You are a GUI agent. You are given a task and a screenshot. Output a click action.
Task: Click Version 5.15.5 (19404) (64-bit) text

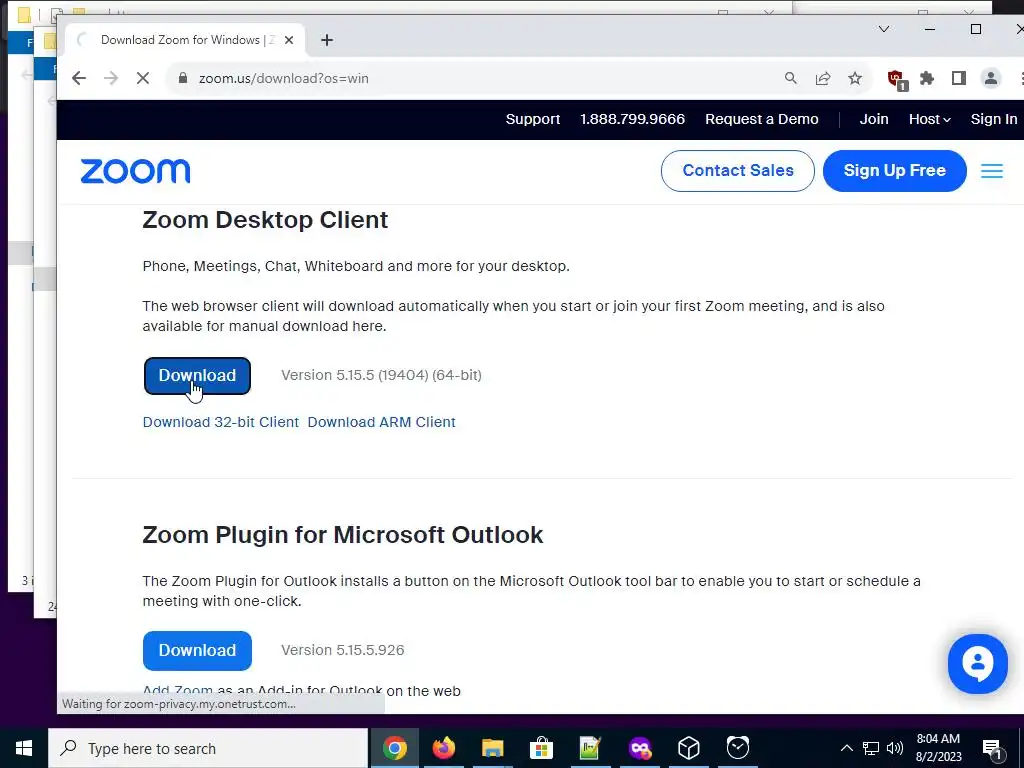tap(381, 376)
